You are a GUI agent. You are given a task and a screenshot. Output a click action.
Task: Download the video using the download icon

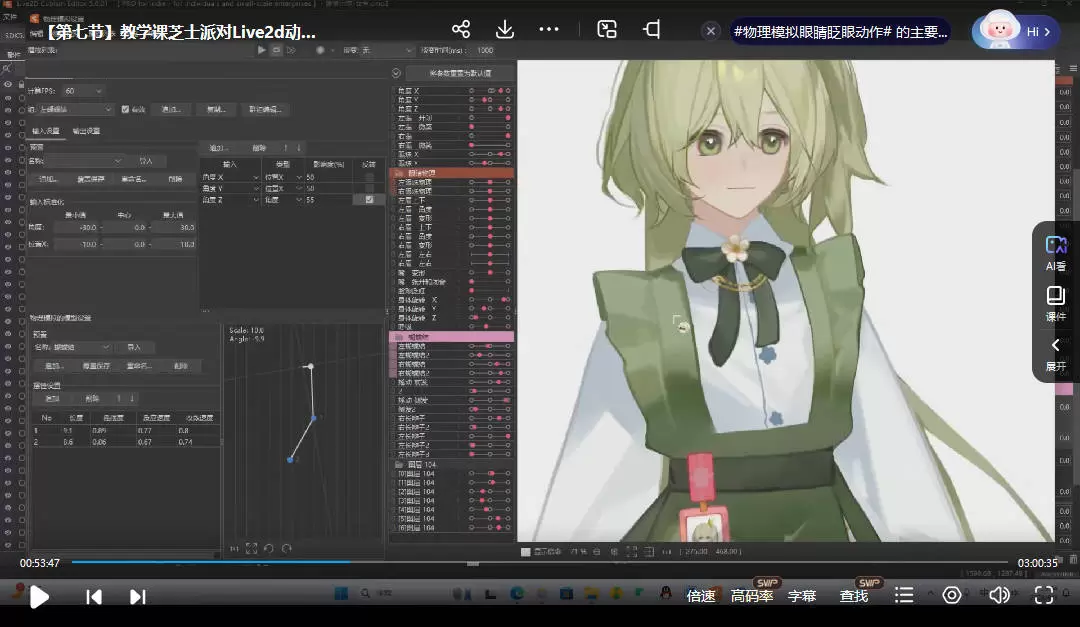point(505,29)
